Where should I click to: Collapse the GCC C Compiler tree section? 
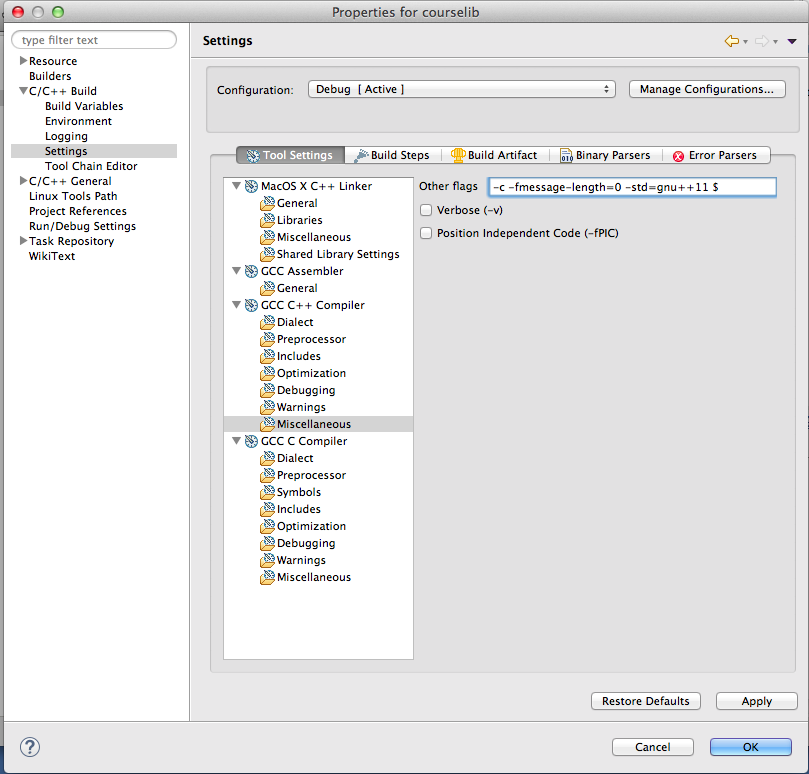point(236,441)
